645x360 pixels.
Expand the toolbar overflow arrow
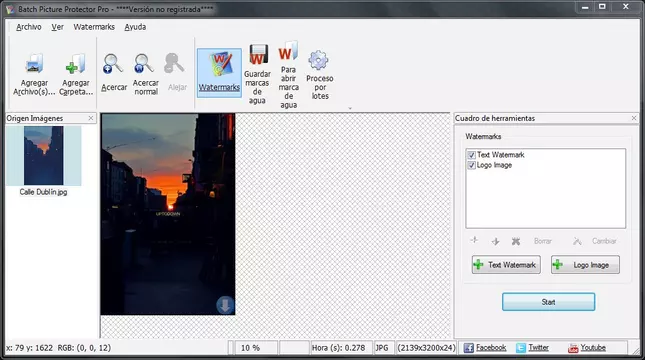(350, 109)
